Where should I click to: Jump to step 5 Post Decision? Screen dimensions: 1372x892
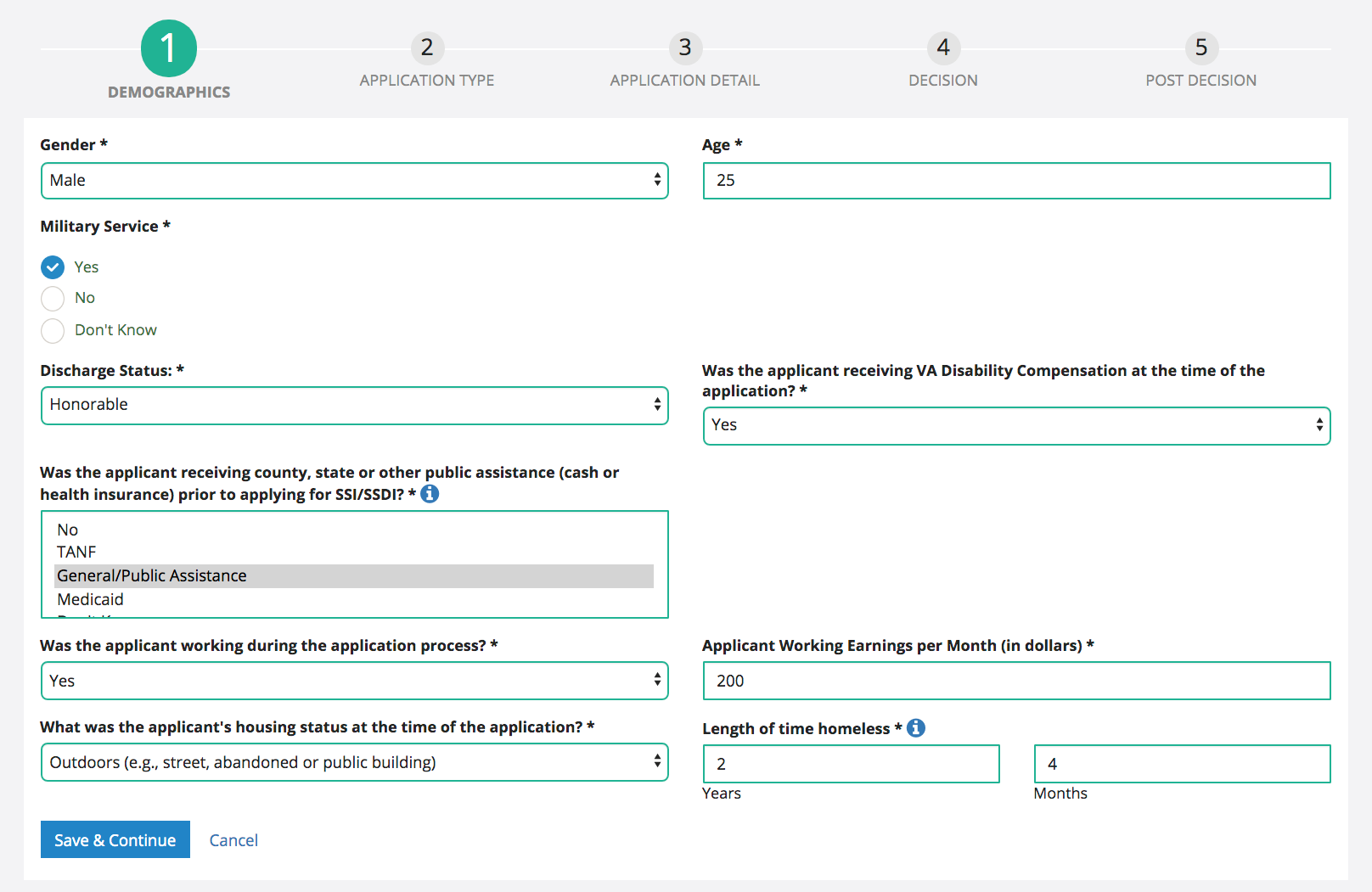coord(1201,48)
